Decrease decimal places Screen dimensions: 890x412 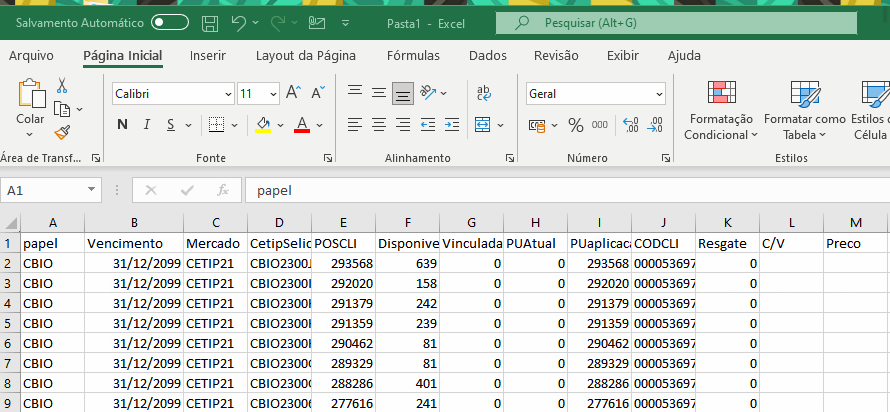655,125
